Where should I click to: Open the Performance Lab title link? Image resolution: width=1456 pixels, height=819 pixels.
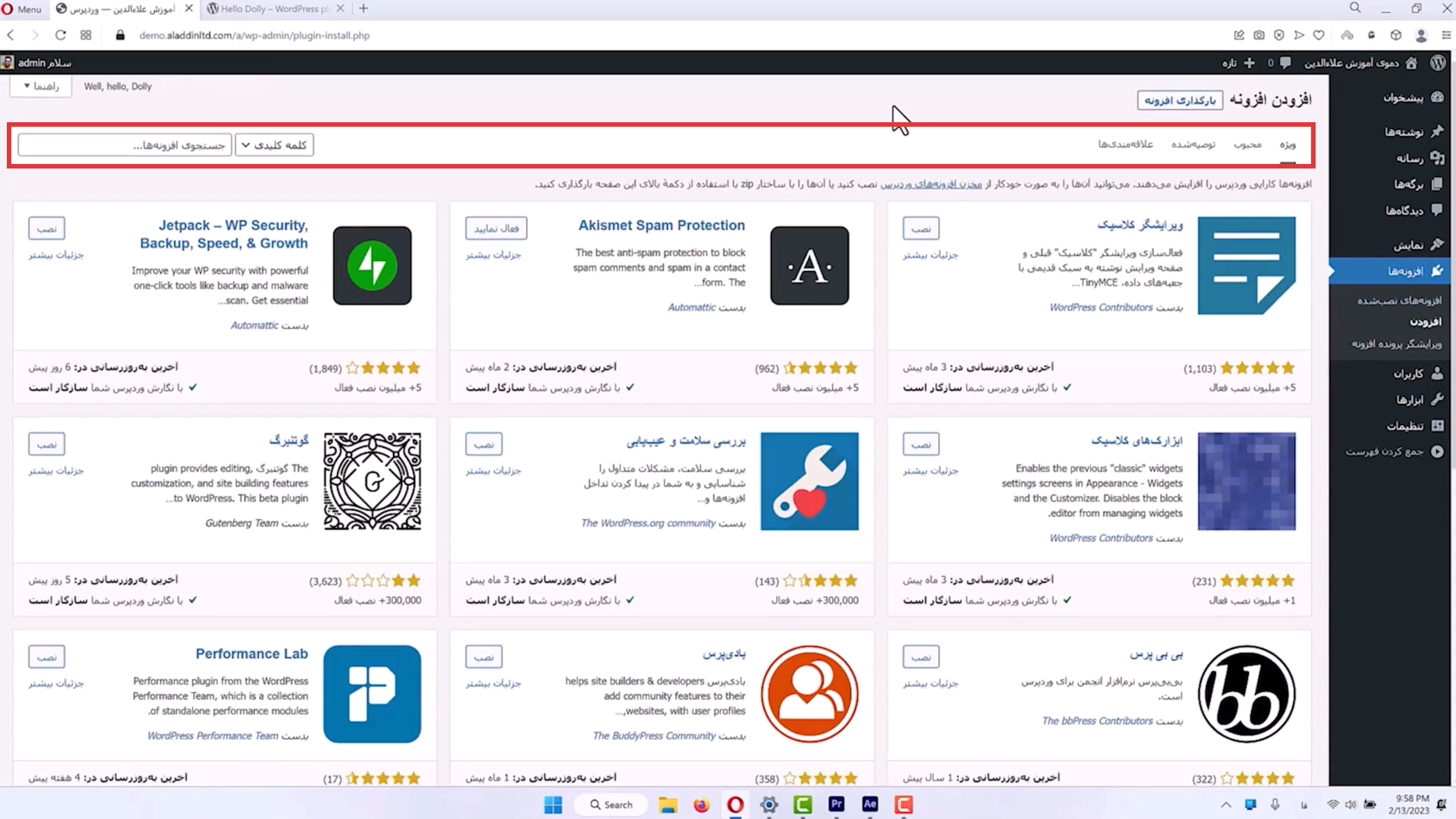(252, 654)
